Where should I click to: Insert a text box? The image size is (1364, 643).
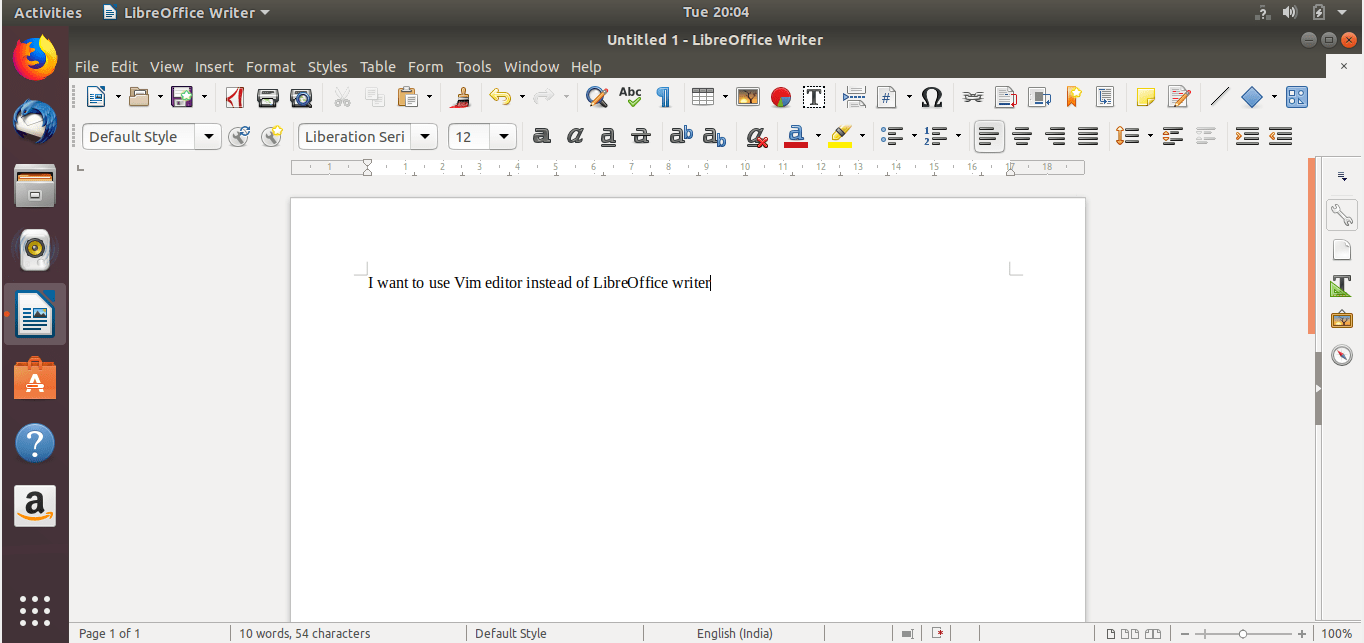814,97
